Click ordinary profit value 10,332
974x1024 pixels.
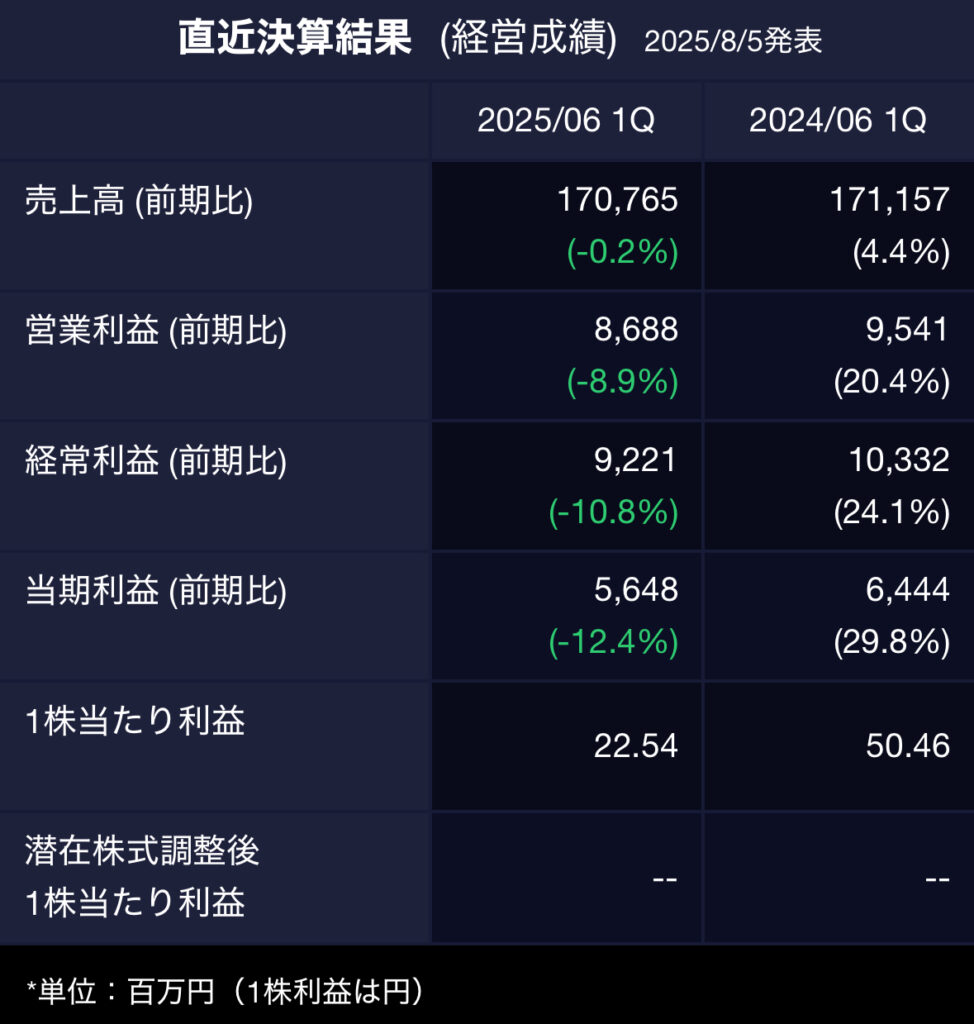pyautogui.click(x=899, y=460)
